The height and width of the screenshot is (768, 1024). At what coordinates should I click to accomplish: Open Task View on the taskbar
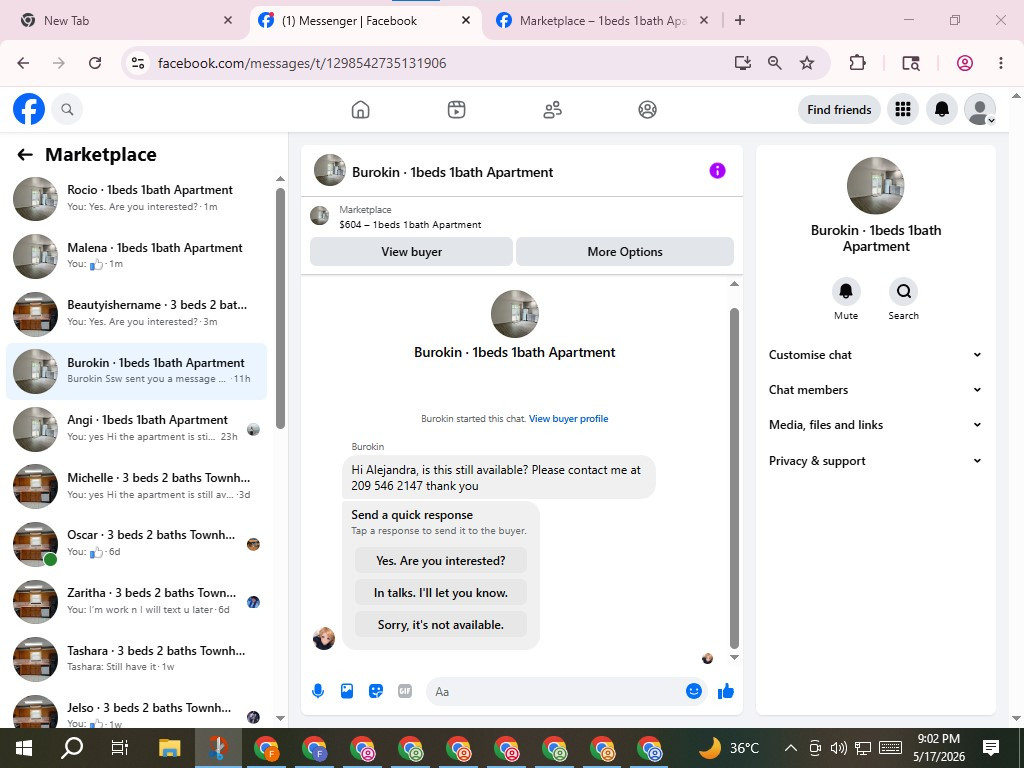pyautogui.click(x=120, y=748)
